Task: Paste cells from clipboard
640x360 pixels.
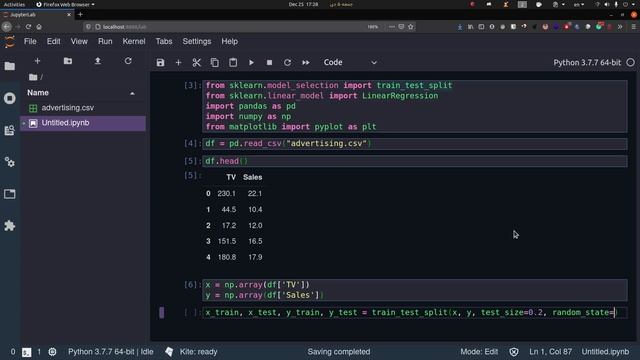Action: [x=233, y=62]
